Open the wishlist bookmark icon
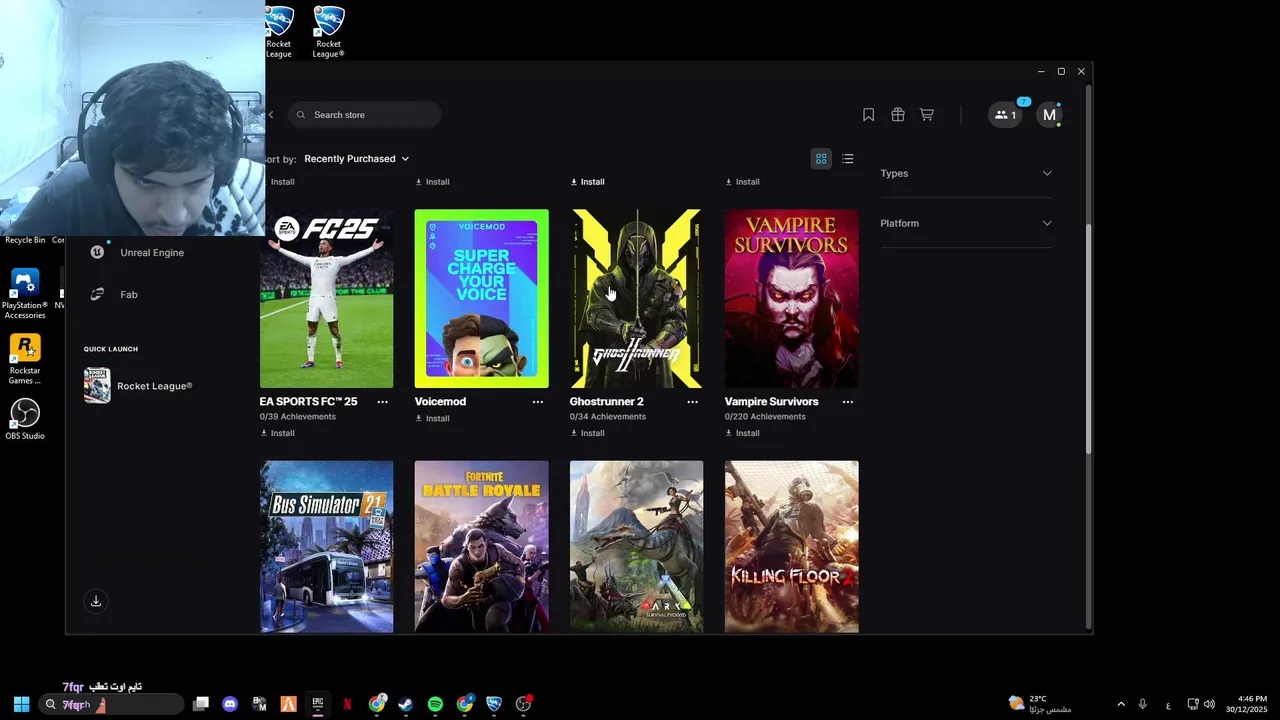Image resolution: width=1280 pixels, height=720 pixels. pyautogui.click(x=868, y=115)
